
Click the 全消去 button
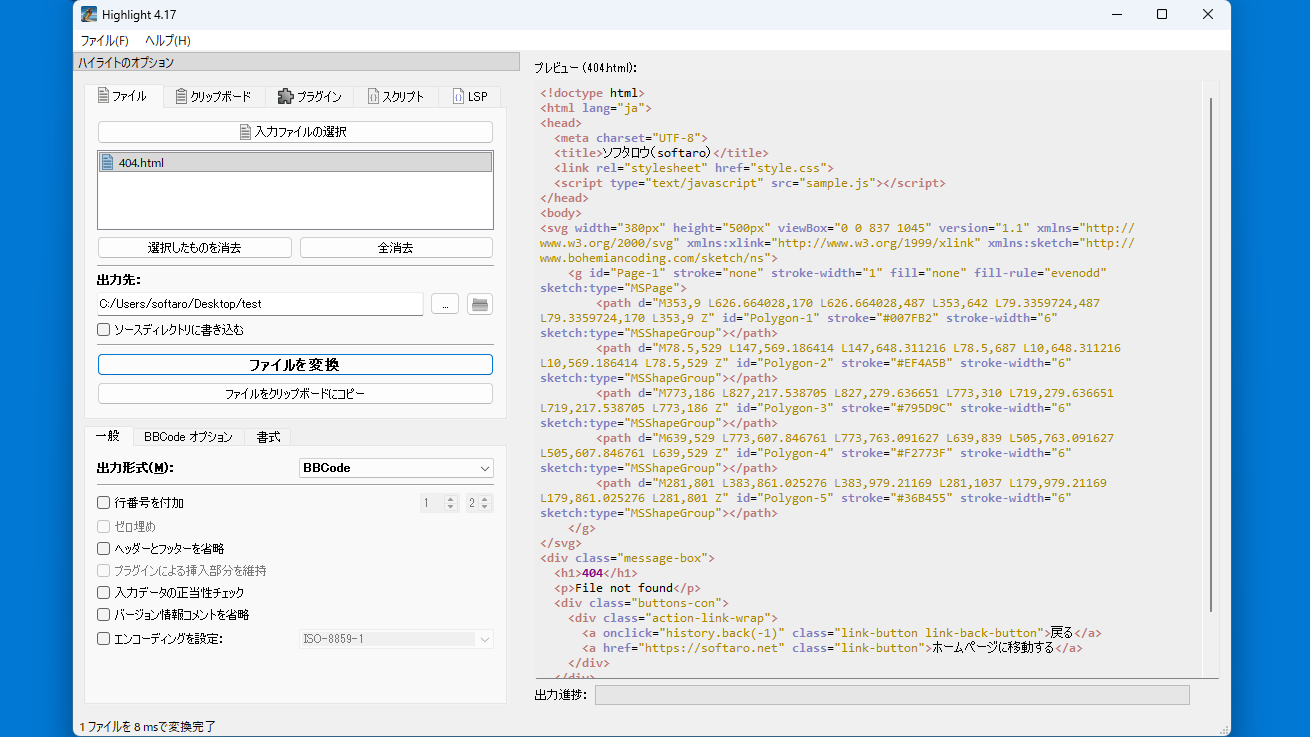point(396,248)
